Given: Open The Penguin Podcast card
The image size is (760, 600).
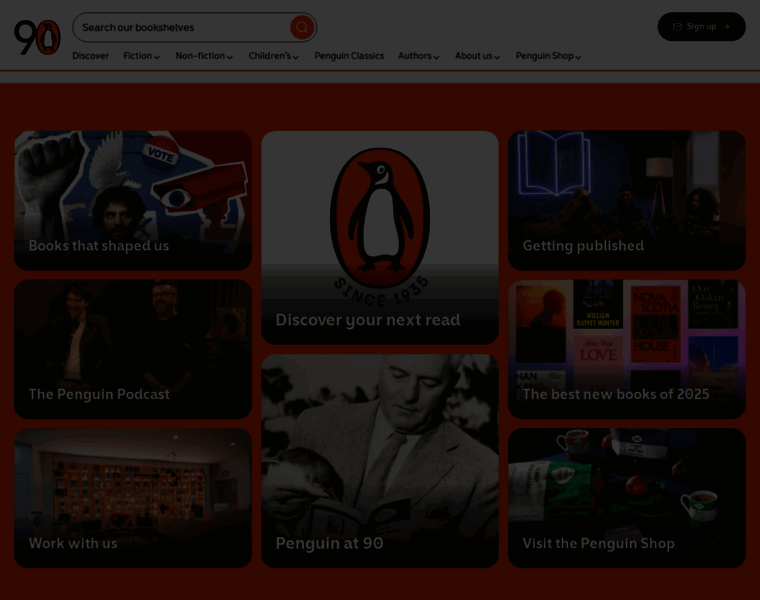Looking at the screenshot, I should [133, 349].
